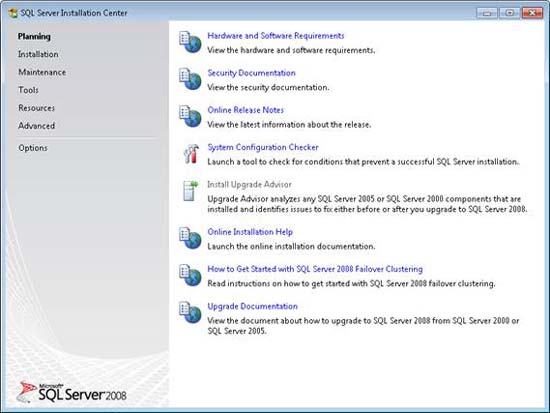The width and height of the screenshot is (550, 413).
Task: Select Options in the left sidebar
Action: 33,148
